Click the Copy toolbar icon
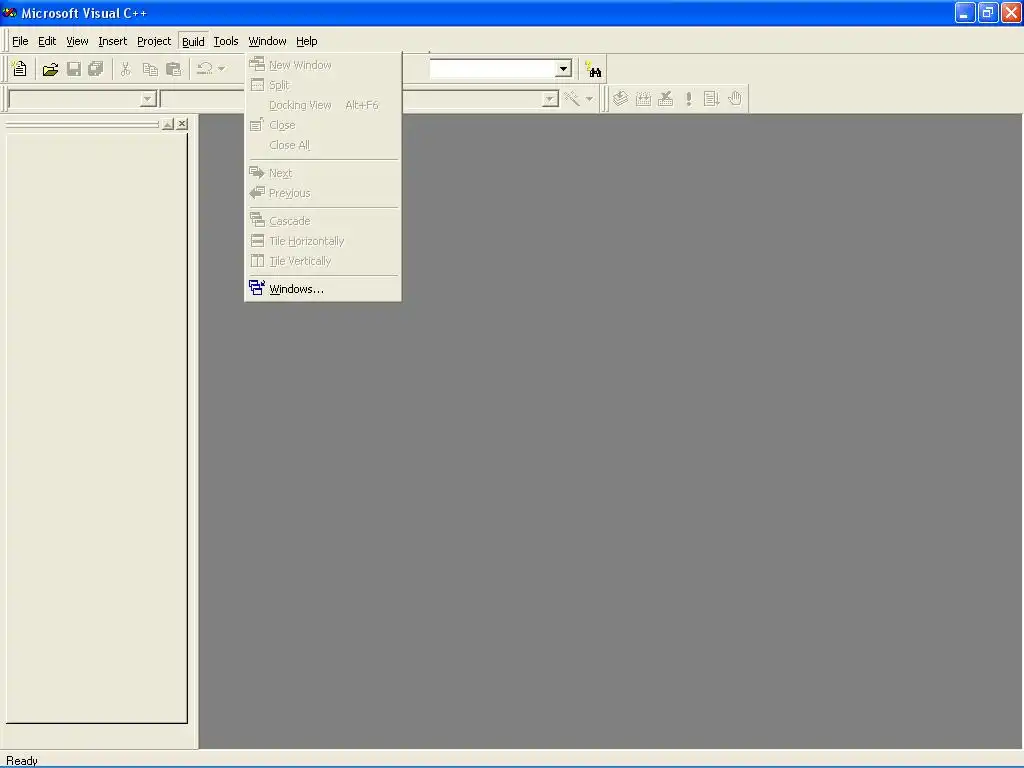The image size is (1024, 768). 150,69
